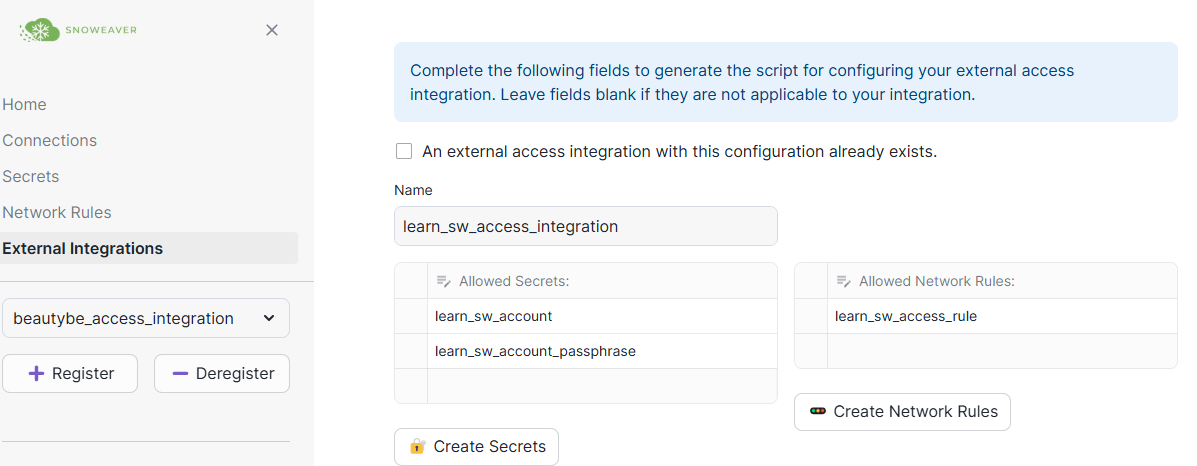The height and width of the screenshot is (466, 1197).
Task: Open the beautybe_access_integration dropdown
Action: [x=146, y=318]
